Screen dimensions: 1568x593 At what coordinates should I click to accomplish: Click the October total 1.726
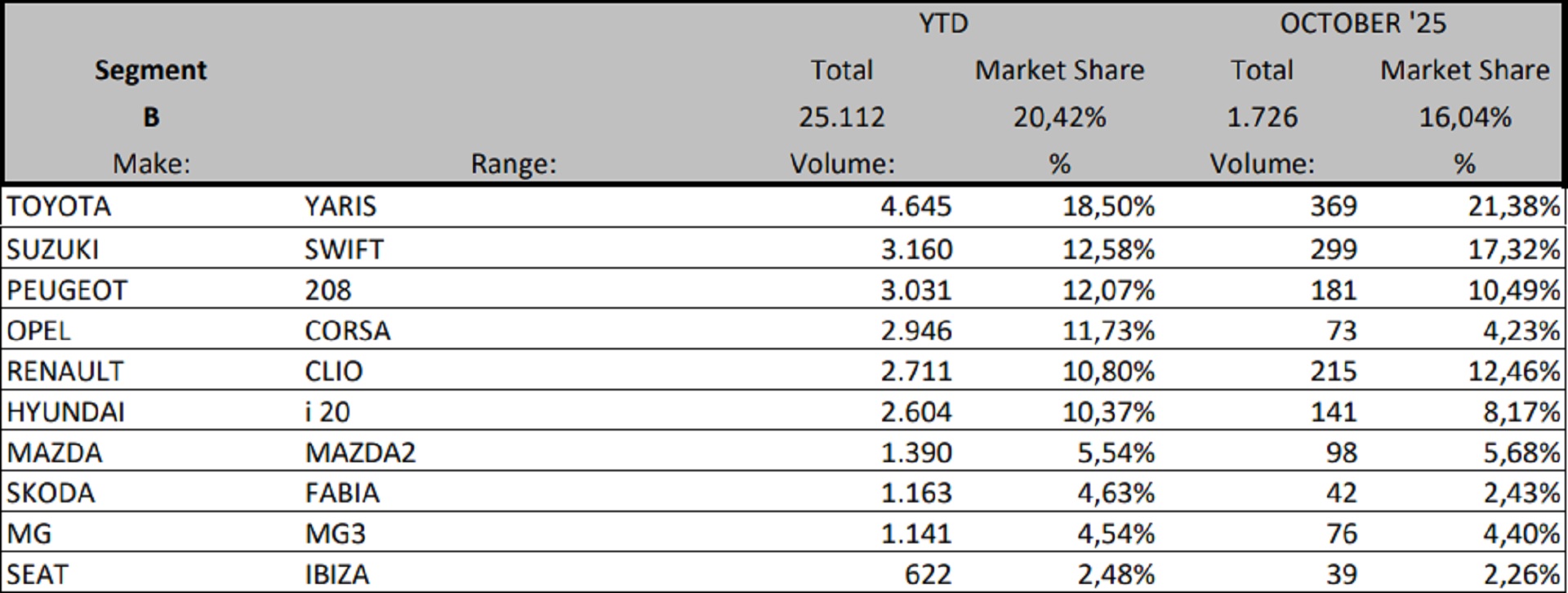coord(1262,118)
